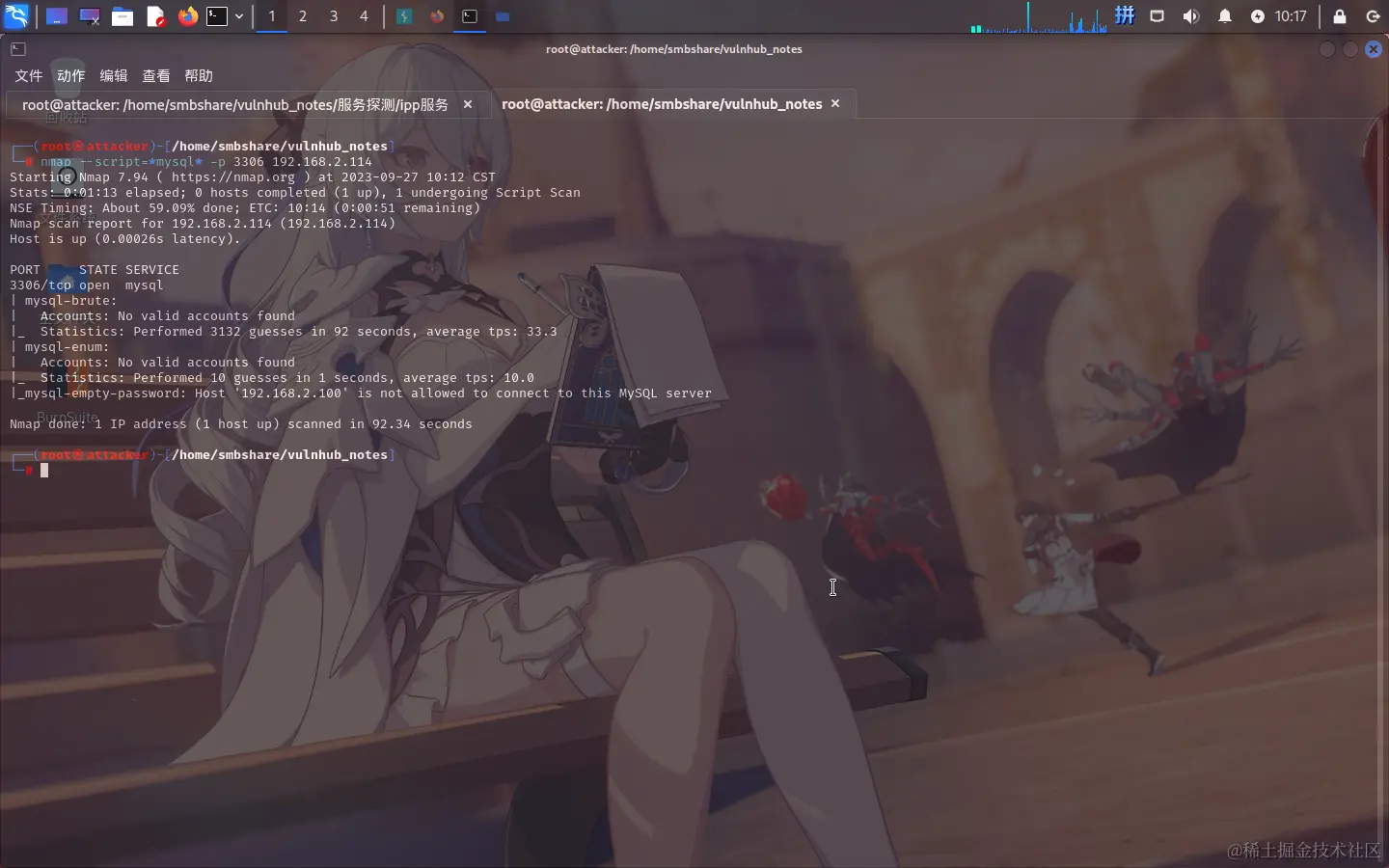Switch to workspace 1

272,16
